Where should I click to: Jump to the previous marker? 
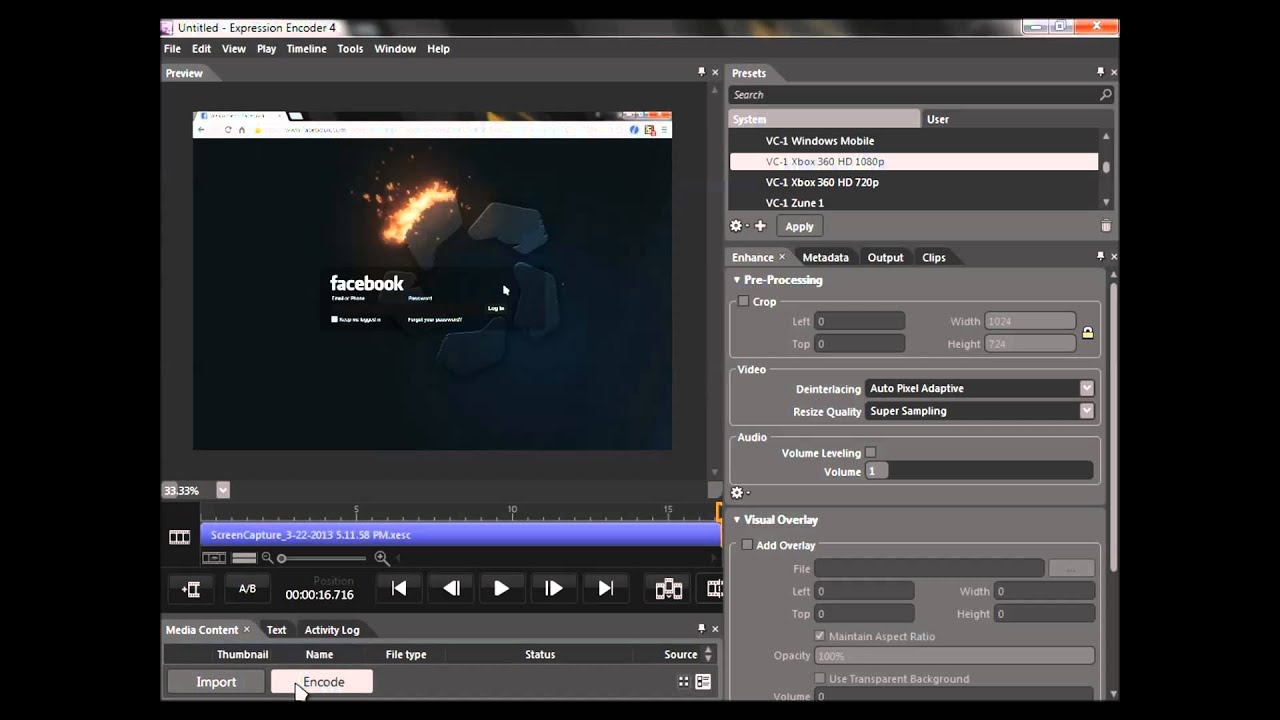click(x=399, y=589)
